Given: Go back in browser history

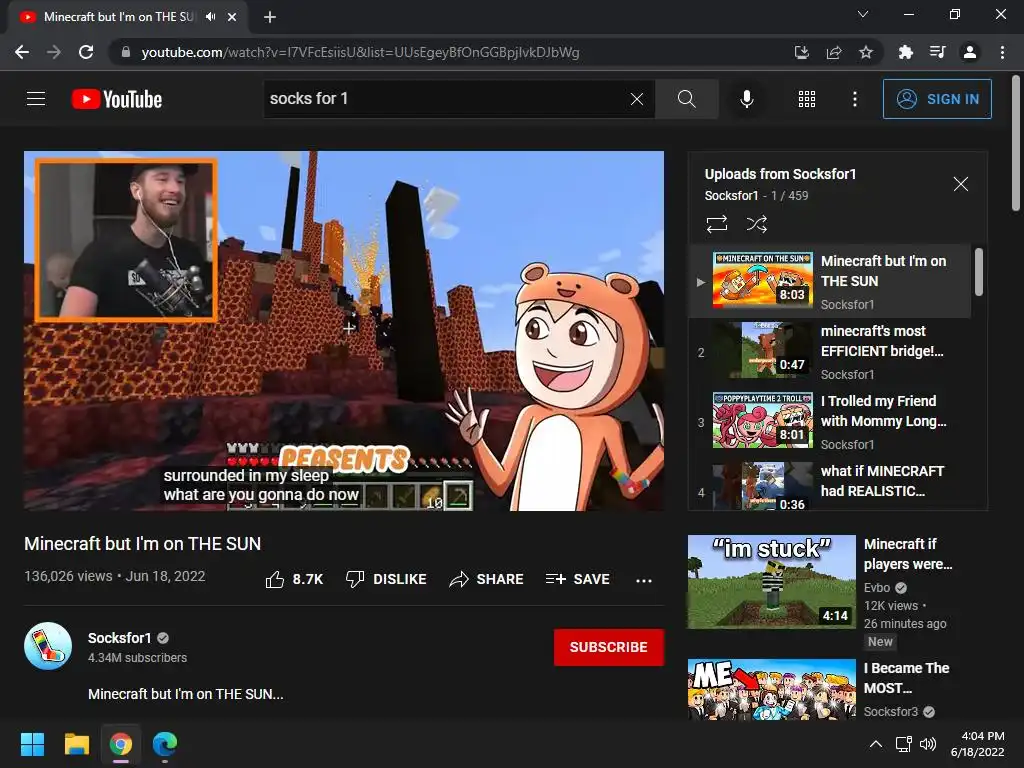Looking at the screenshot, I should (22, 52).
